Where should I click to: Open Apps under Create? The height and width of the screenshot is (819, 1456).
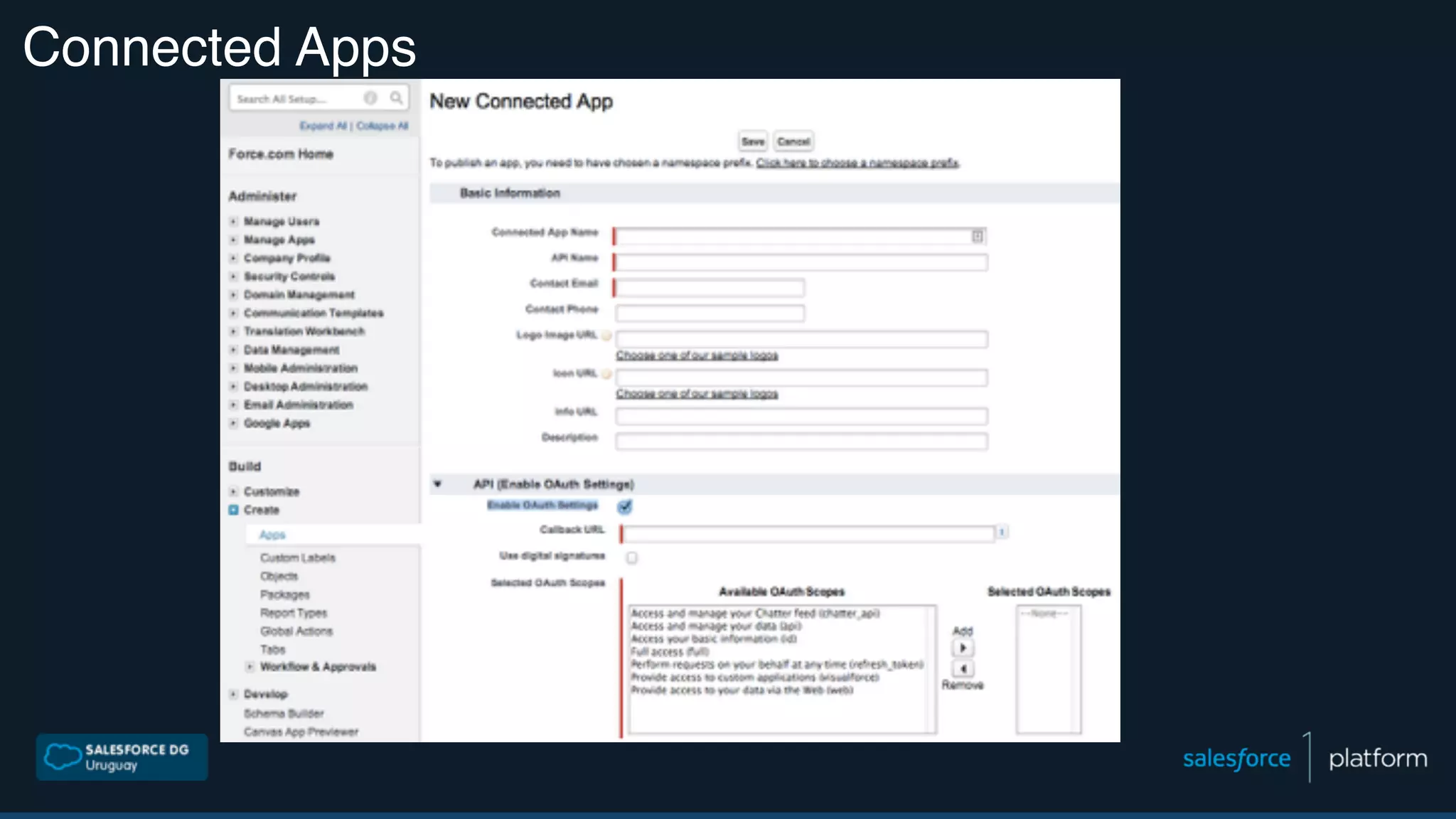point(272,535)
